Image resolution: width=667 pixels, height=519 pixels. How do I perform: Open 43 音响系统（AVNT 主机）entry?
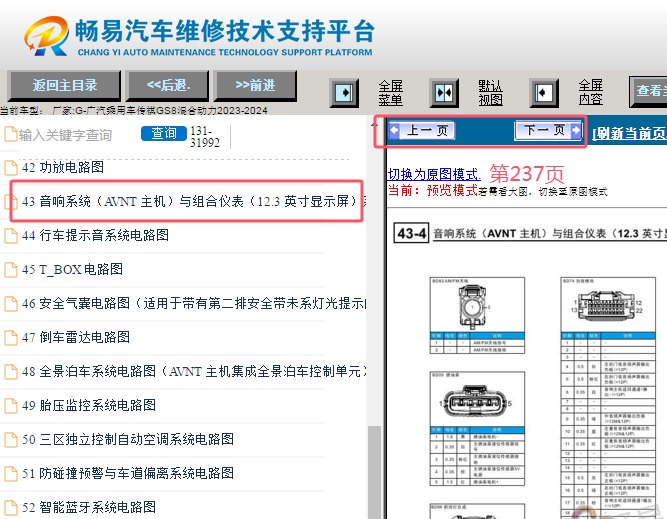[194, 201]
